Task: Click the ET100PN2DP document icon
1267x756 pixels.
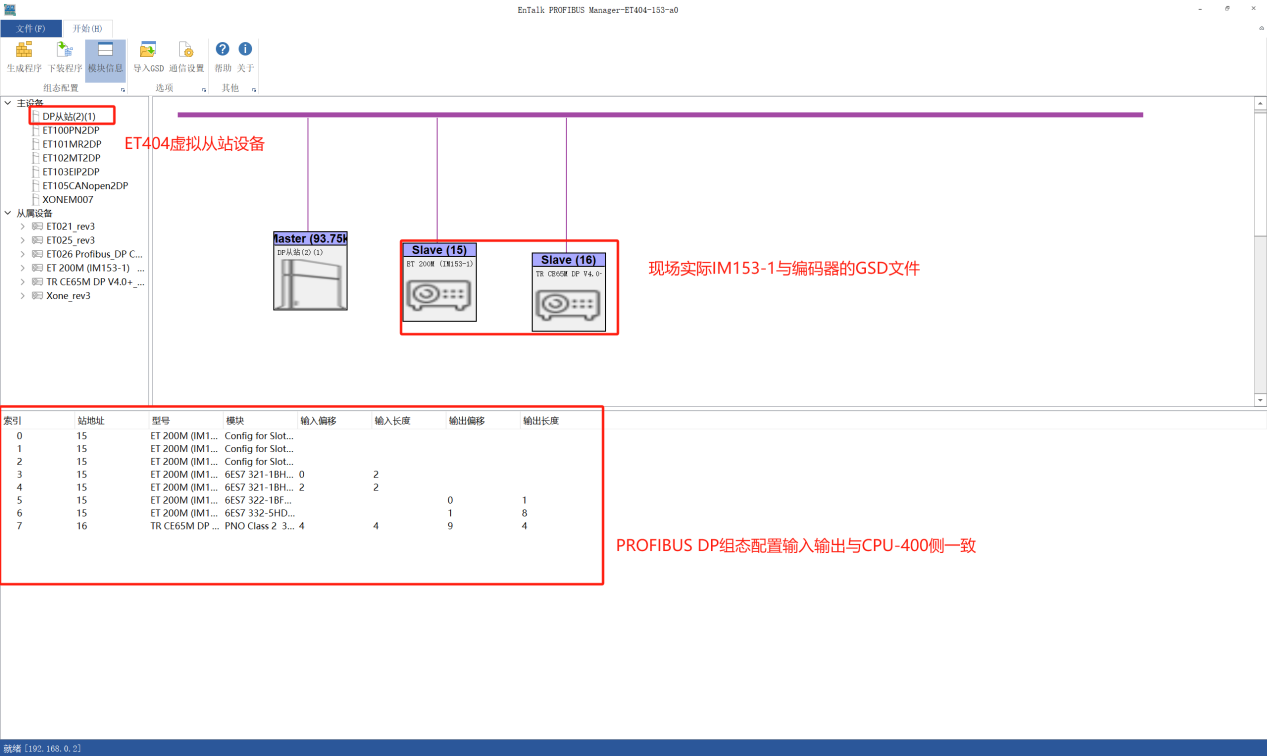Action: point(35,130)
